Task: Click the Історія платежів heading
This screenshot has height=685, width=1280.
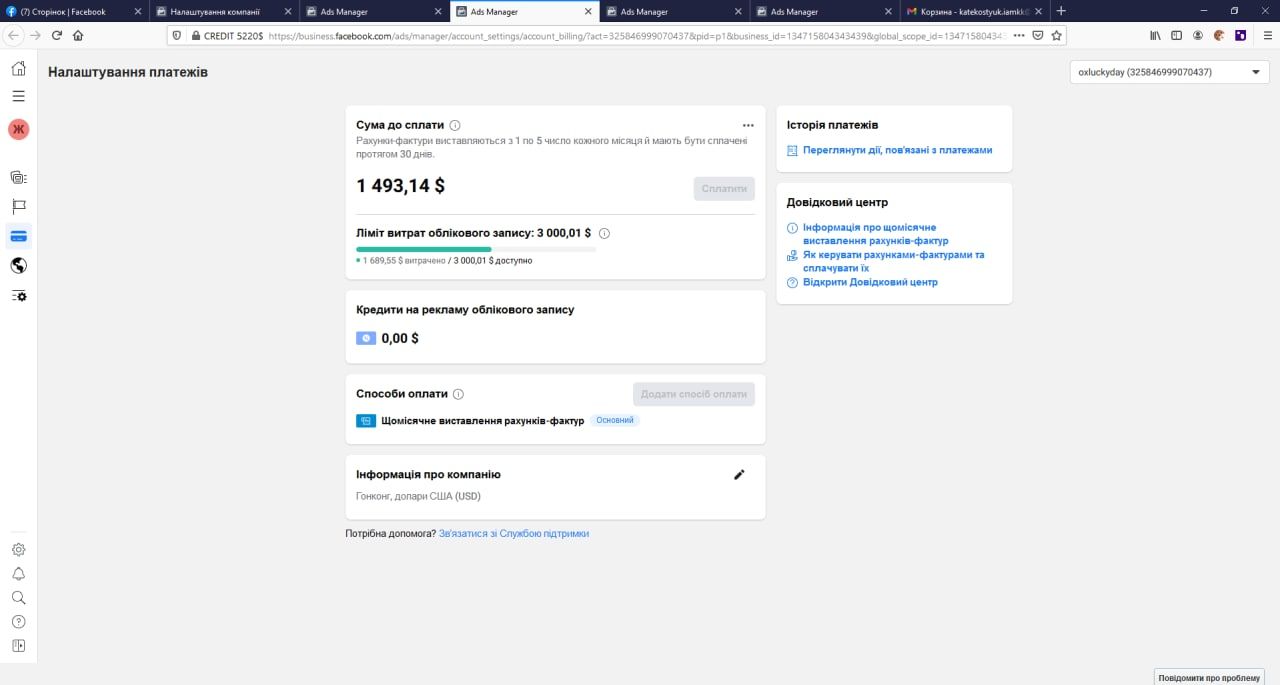Action: 832,125
